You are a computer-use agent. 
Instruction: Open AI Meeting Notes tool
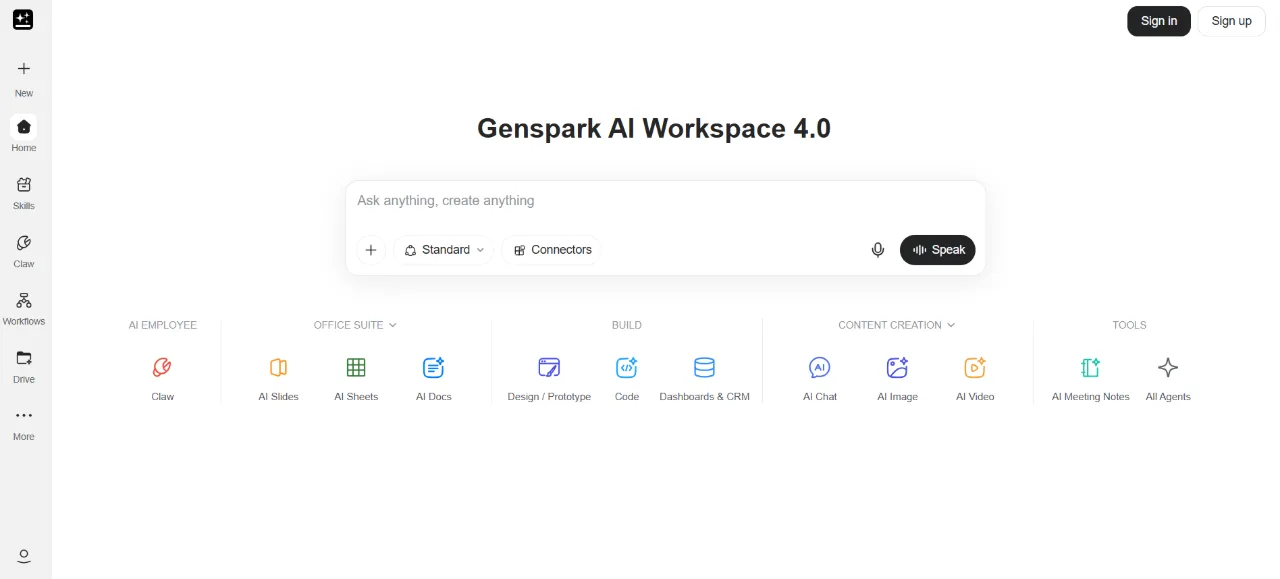[1090, 378]
